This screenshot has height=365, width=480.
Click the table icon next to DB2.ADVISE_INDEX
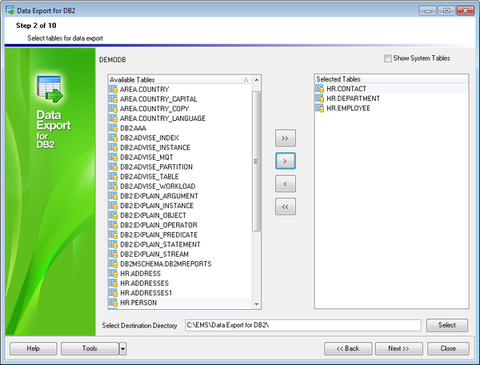[113, 138]
